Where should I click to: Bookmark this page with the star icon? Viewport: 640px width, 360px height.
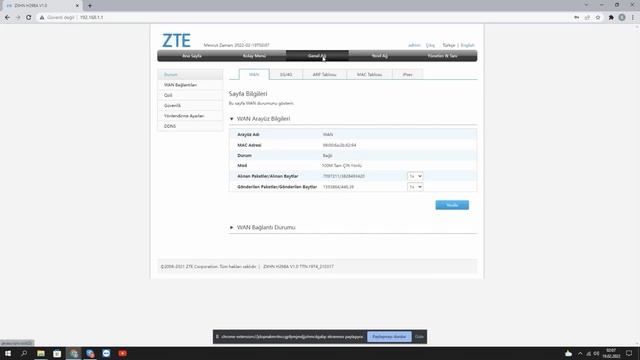point(598,18)
